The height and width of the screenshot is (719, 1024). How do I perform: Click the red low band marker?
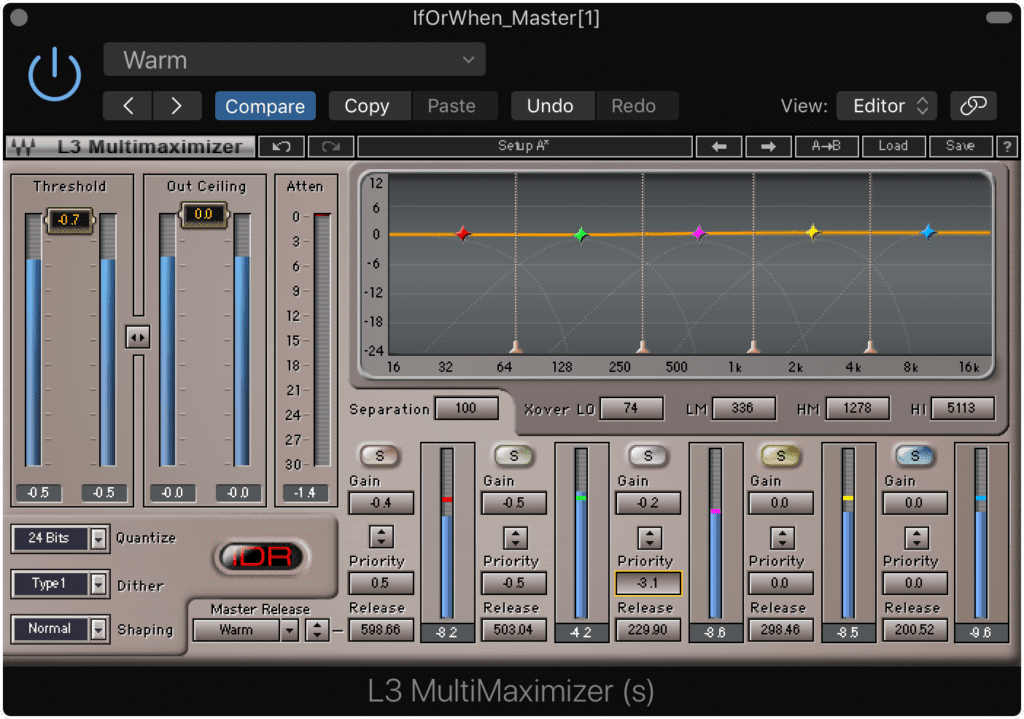tap(462, 233)
